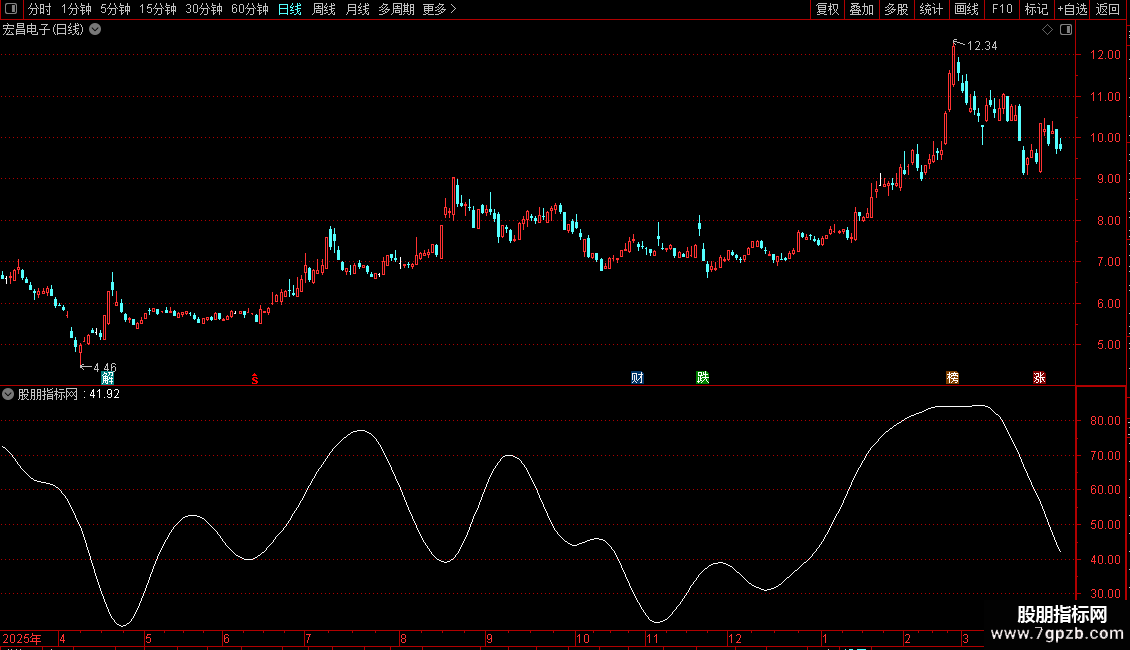Click the diamond marker icon on the chart

click(1048, 30)
